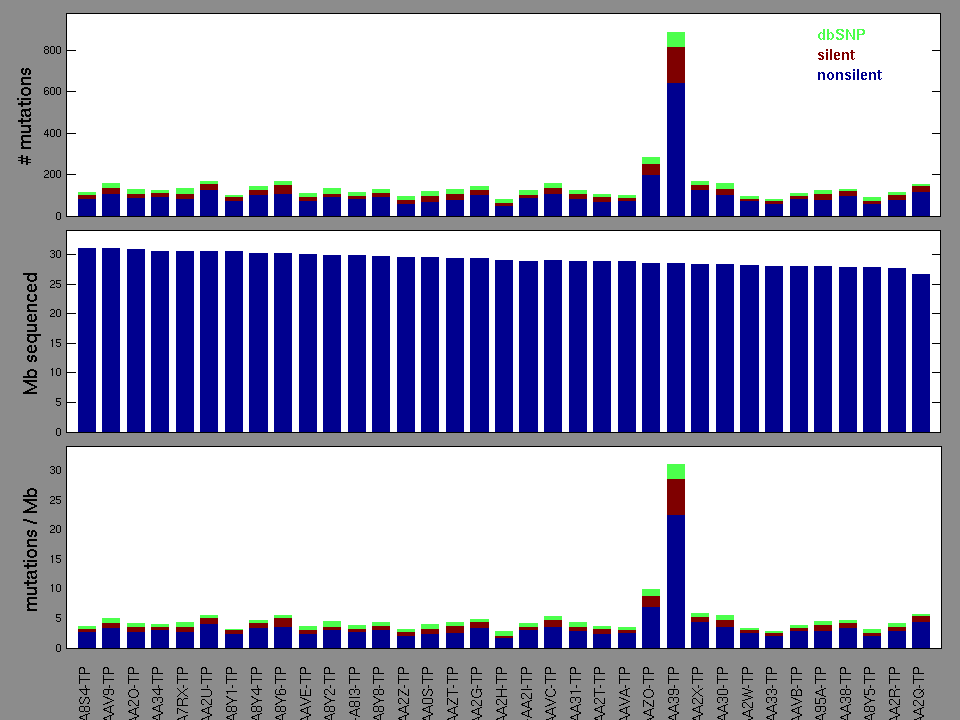Click the '# mutations' y-axis title
960x720 pixels.
27,117
